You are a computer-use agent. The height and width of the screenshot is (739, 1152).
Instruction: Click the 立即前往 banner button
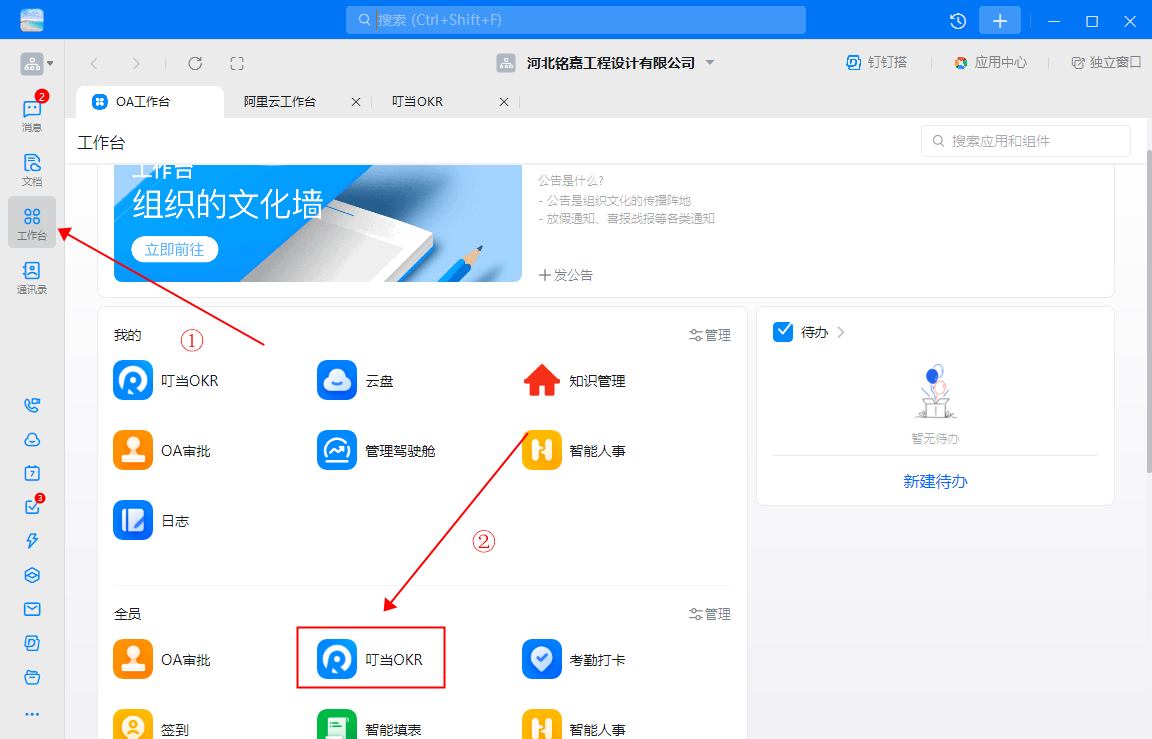174,249
